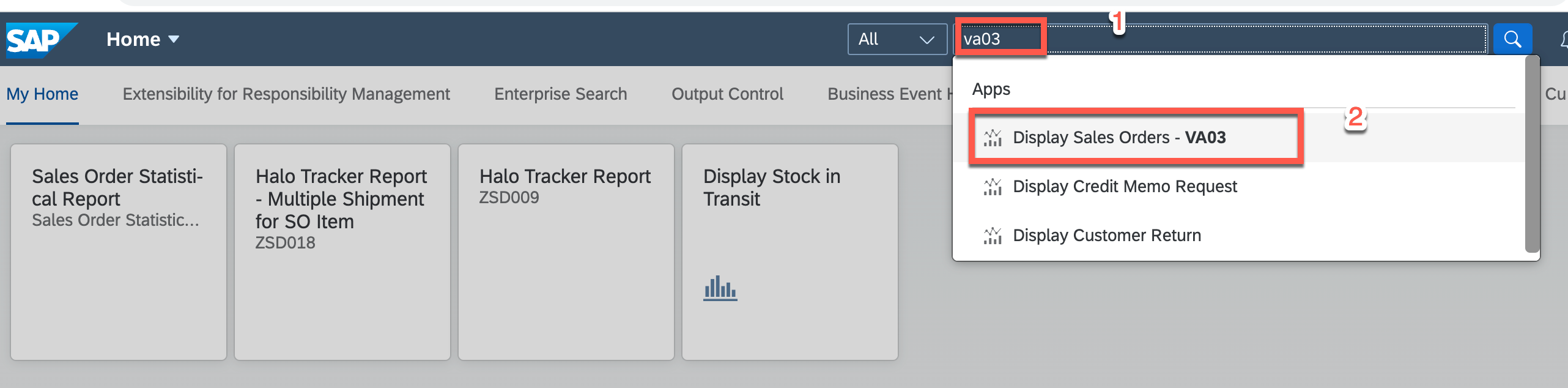Click the icon next to Display Credit Memo Request

[992, 187]
